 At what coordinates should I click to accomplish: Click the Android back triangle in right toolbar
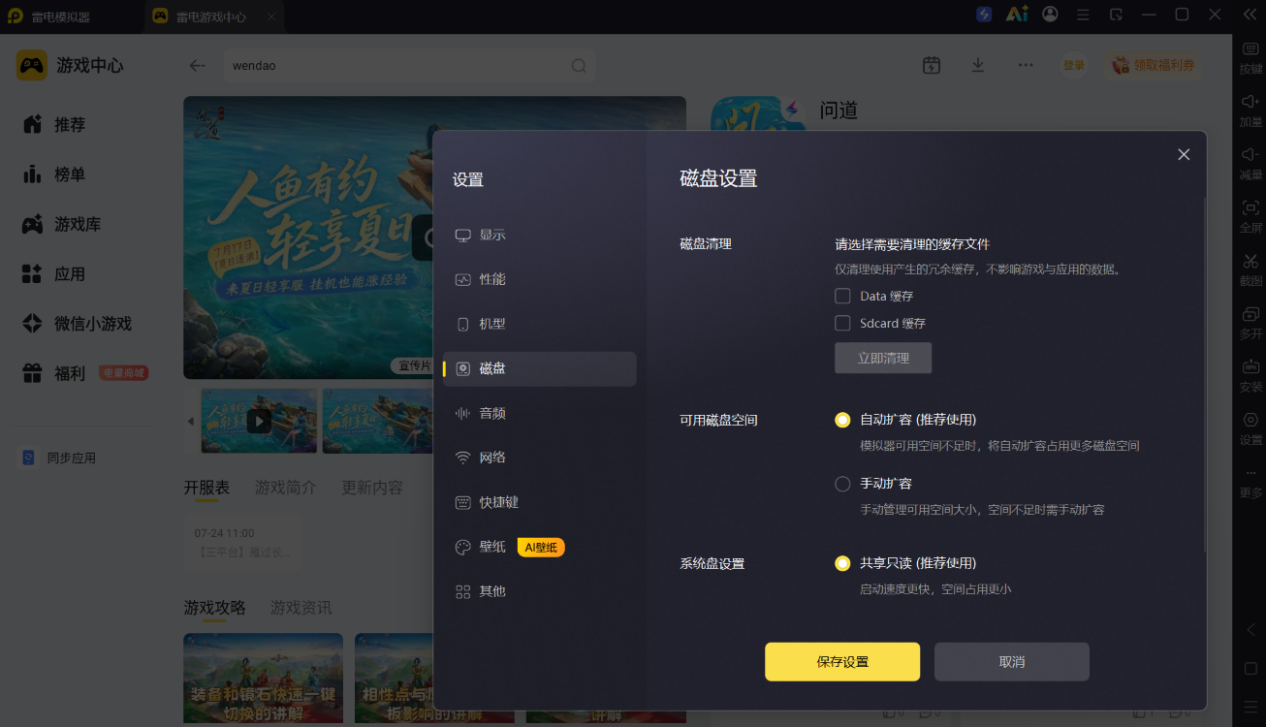click(1250, 630)
